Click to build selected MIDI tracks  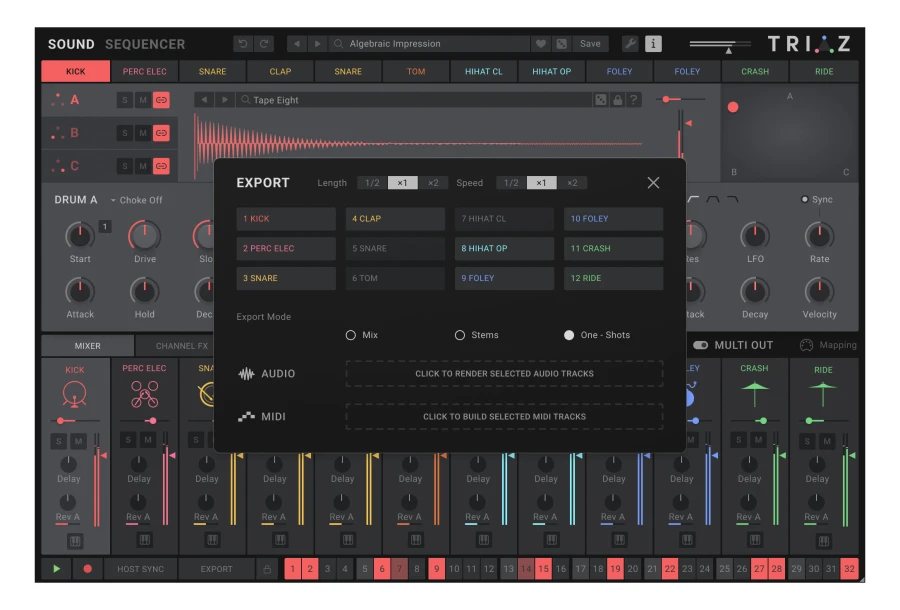(504, 417)
